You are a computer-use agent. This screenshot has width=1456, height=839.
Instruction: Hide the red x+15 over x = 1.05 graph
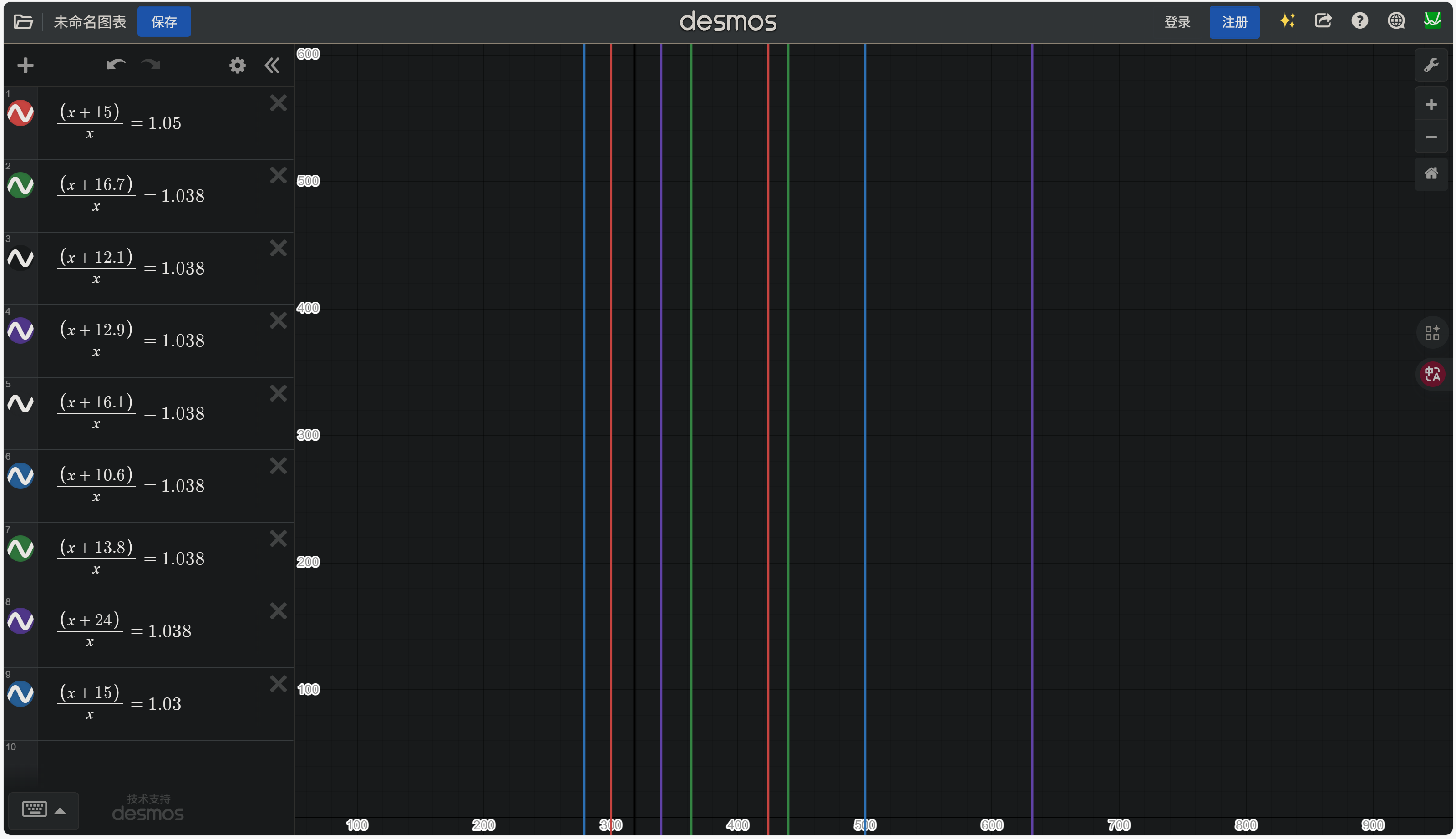pos(20,113)
